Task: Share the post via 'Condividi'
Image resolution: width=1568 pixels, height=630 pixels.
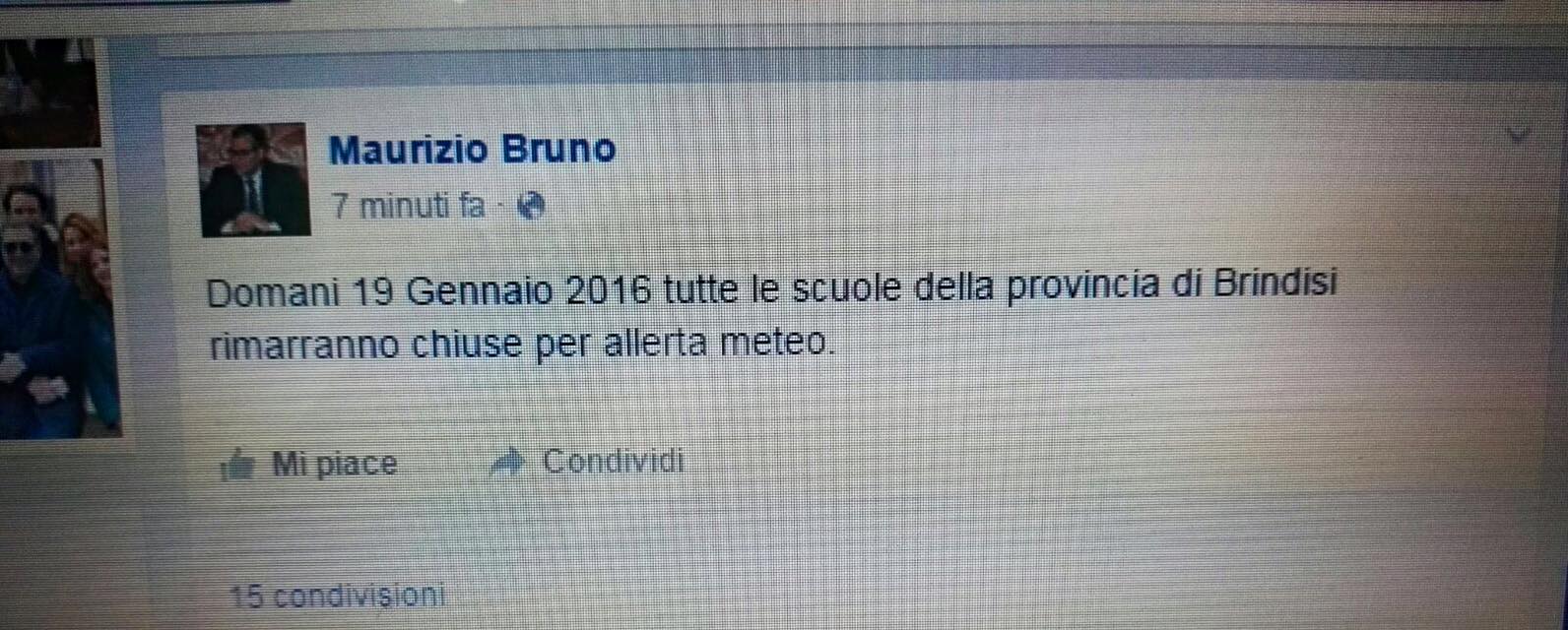Action: [613, 462]
